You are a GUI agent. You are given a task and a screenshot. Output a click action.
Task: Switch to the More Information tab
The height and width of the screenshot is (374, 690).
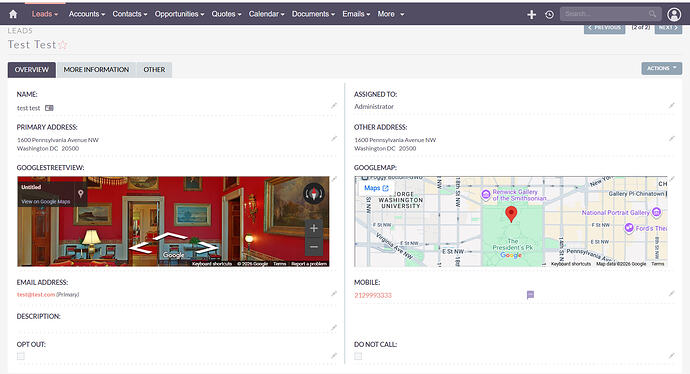point(96,70)
